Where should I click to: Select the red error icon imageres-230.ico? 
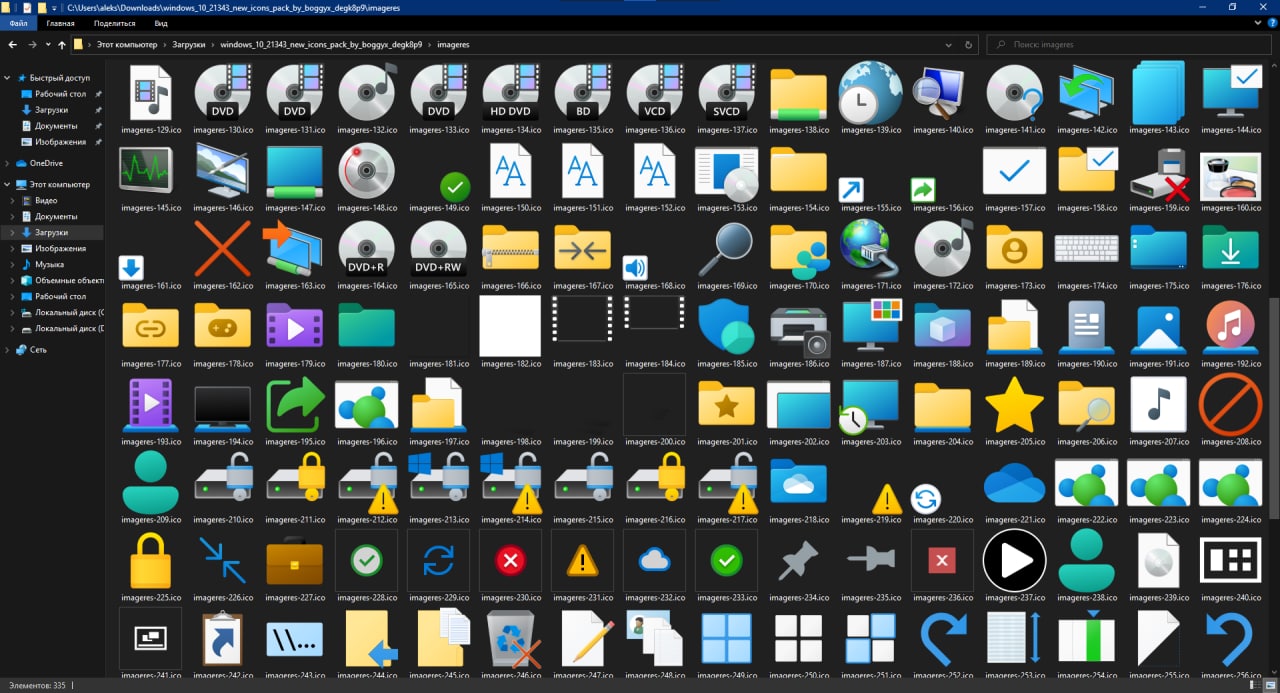coord(511,561)
